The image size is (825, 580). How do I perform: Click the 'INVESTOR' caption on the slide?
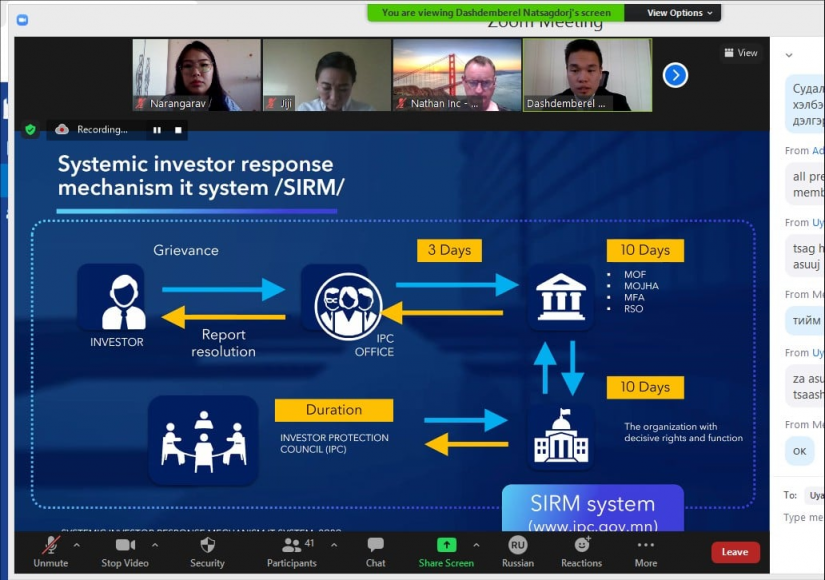(117, 342)
